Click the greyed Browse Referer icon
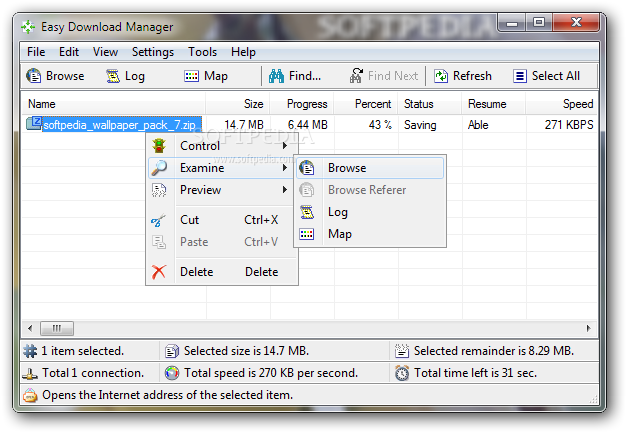Screen dimensions: 627x433 (x=307, y=190)
